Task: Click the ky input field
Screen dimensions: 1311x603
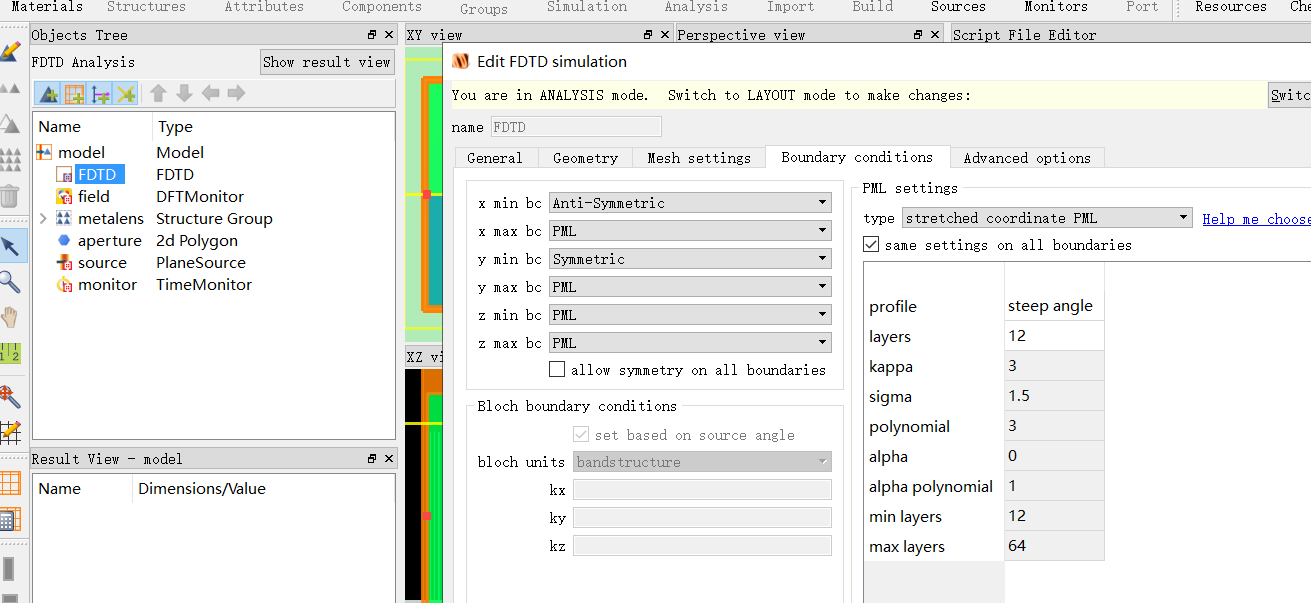Action: [702, 518]
